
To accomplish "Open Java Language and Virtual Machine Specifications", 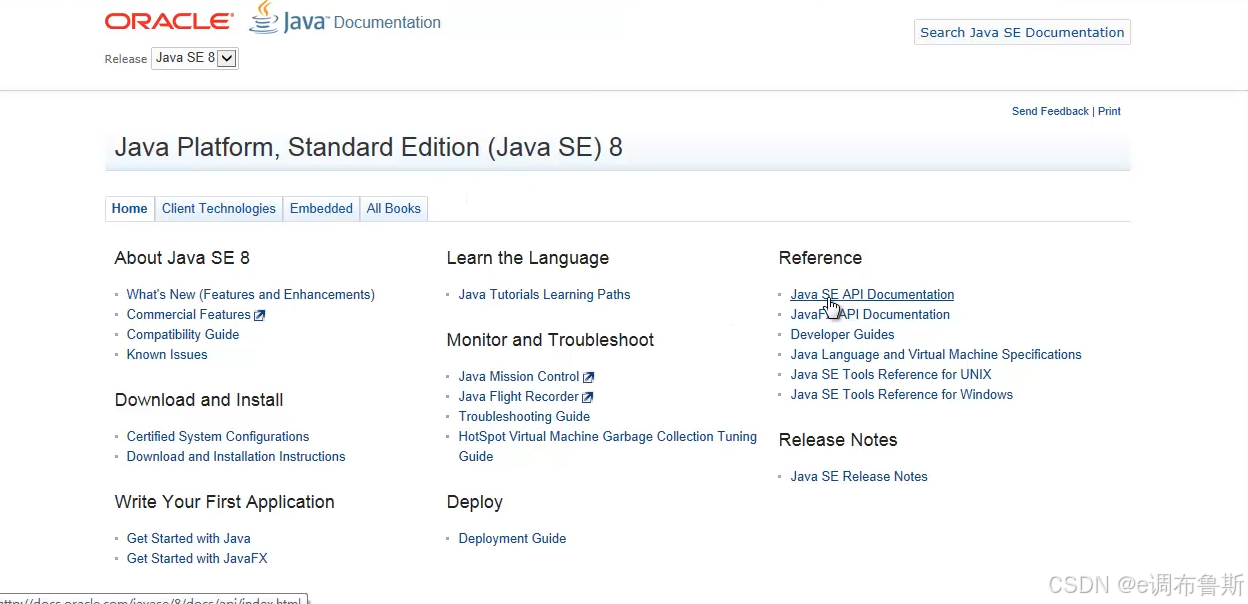I will tap(936, 354).
